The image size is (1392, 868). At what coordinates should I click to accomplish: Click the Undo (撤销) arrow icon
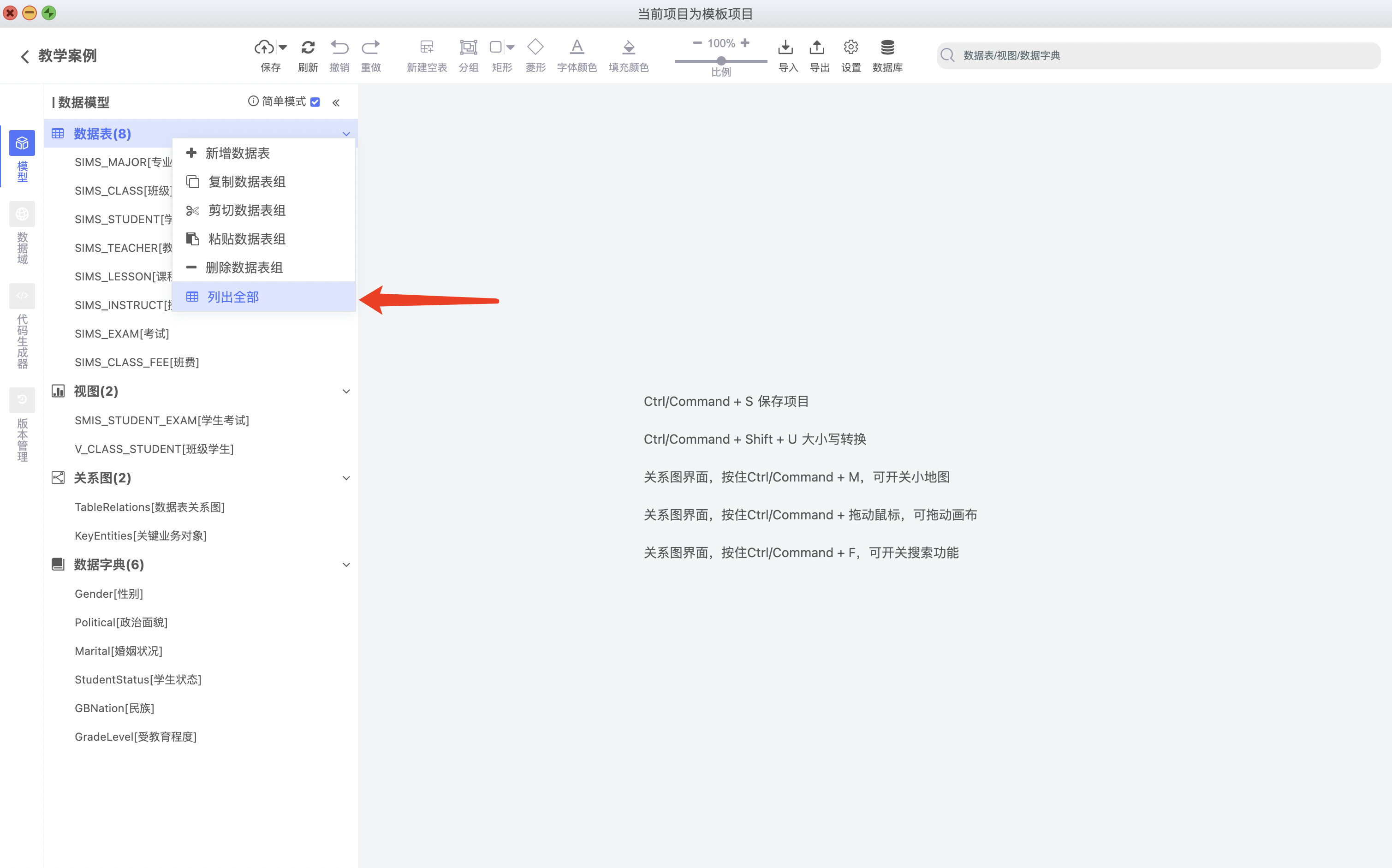coord(339,48)
